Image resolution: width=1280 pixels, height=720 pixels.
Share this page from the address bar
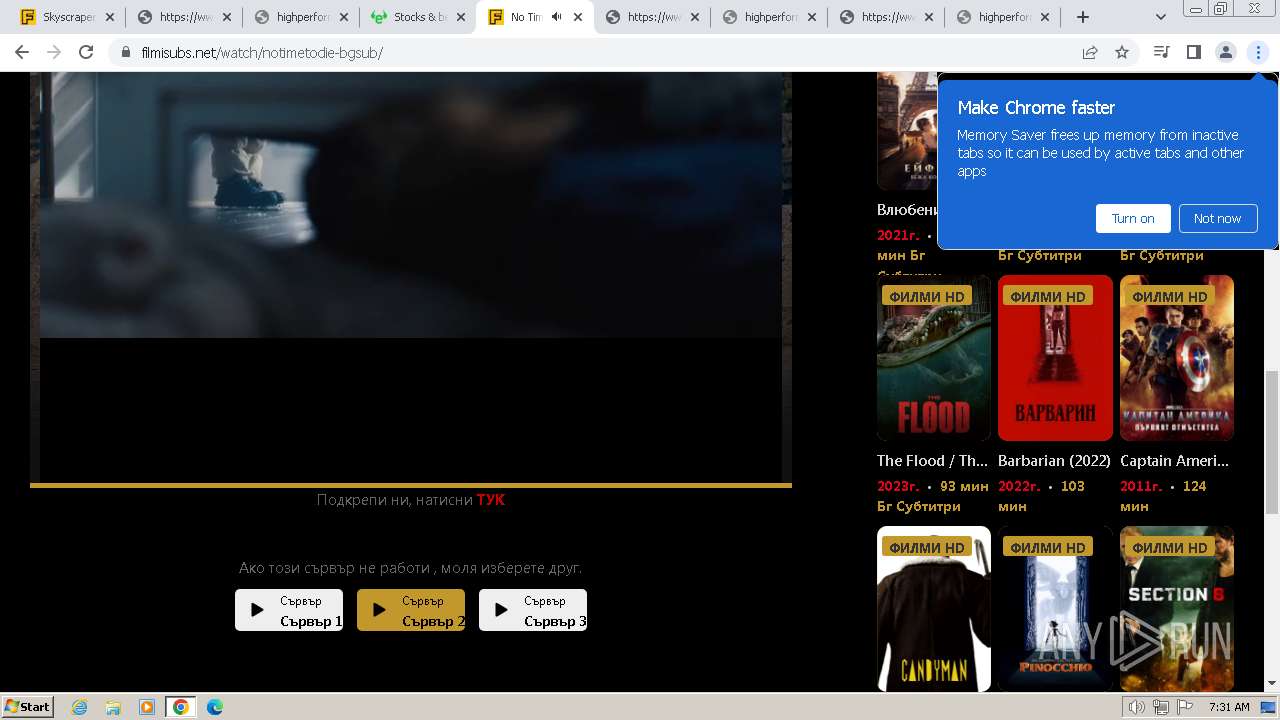click(1090, 52)
